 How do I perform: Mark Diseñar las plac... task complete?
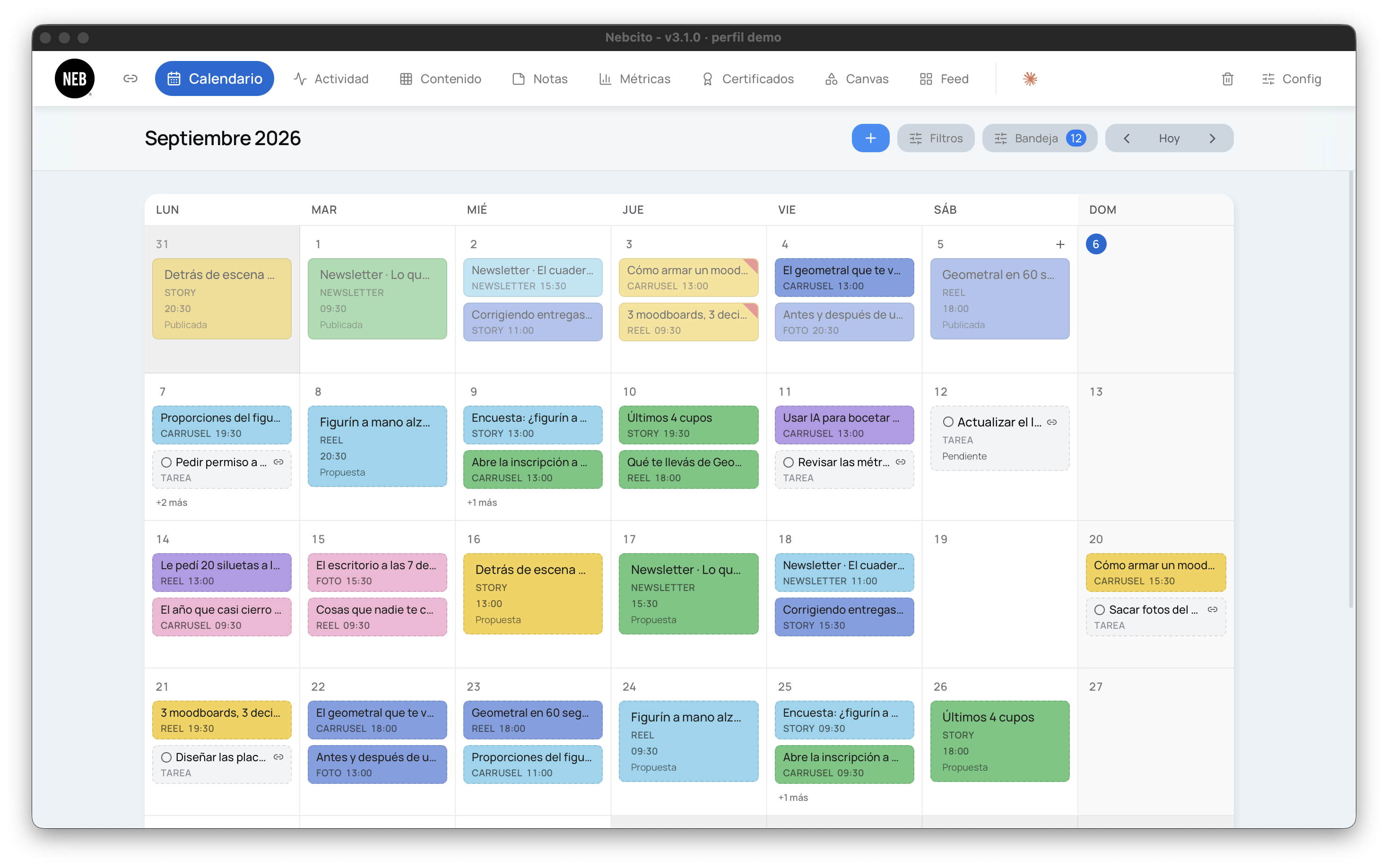(x=166, y=758)
